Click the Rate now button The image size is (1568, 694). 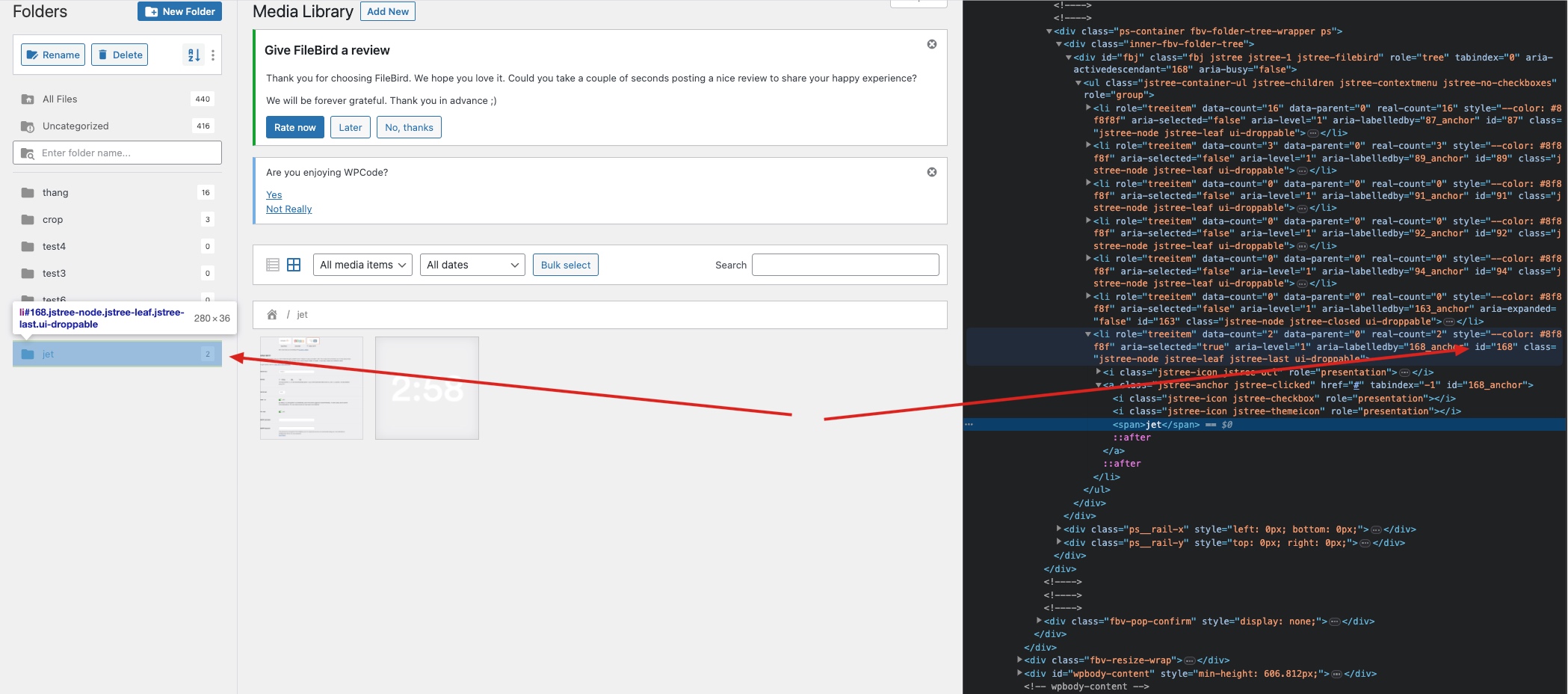coord(294,127)
